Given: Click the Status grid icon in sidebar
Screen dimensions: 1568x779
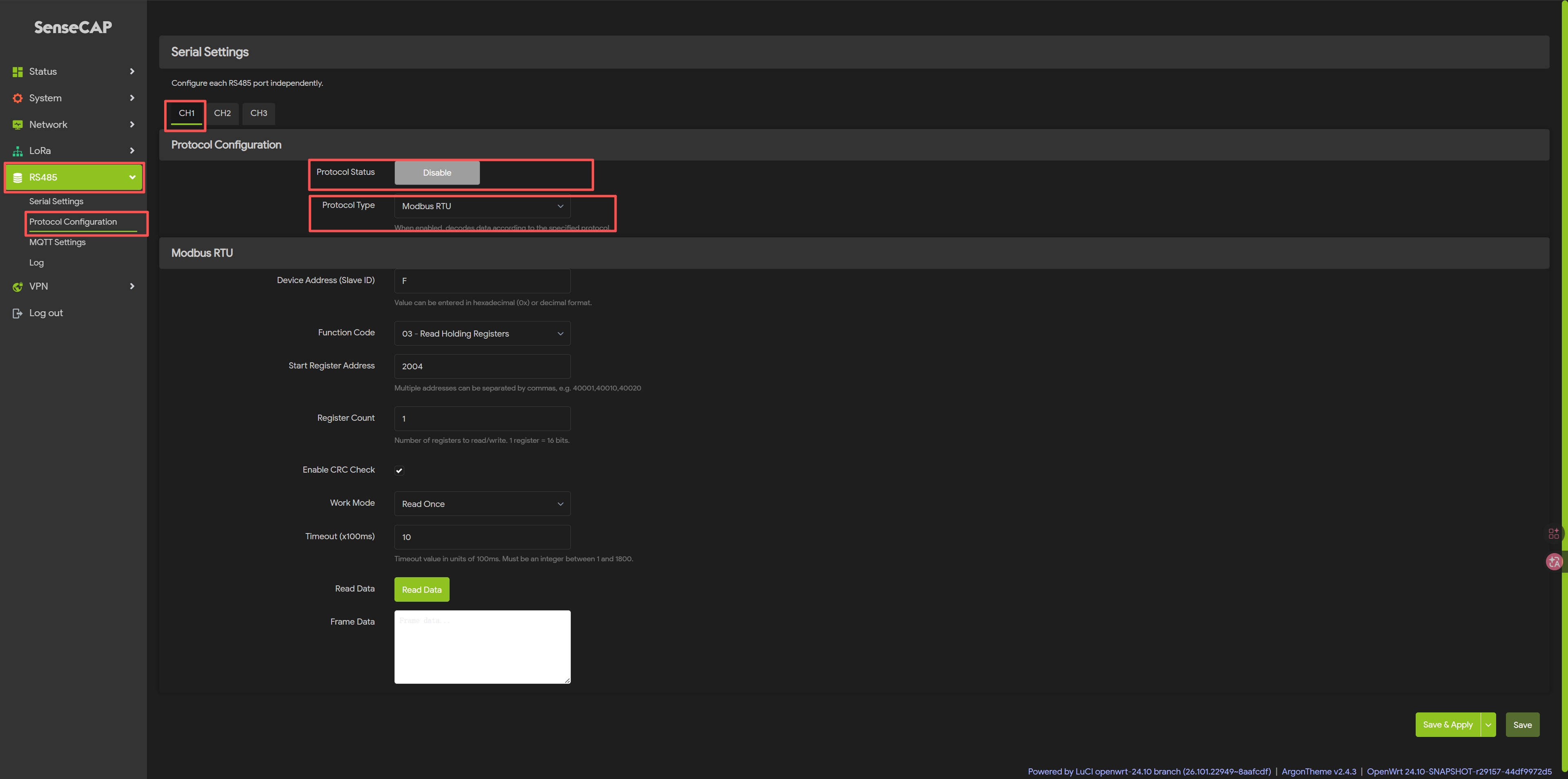Looking at the screenshot, I should pyautogui.click(x=18, y=72).
